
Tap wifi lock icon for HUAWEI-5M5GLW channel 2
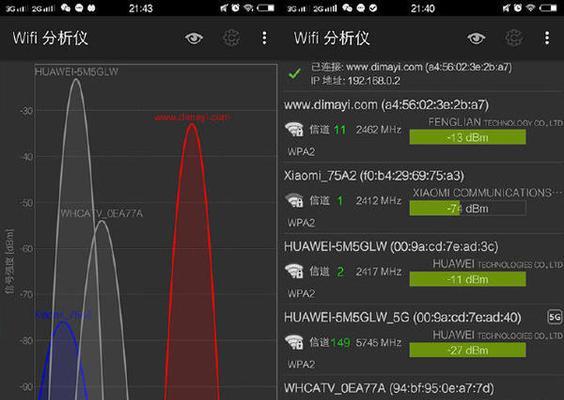[x=294, y=271]
